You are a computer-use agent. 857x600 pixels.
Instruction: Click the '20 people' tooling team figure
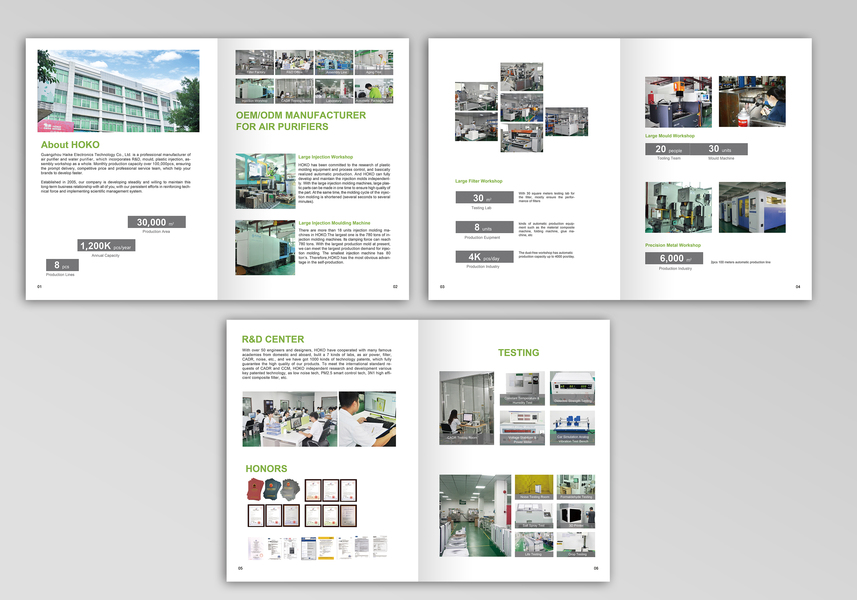pos(668,149)
